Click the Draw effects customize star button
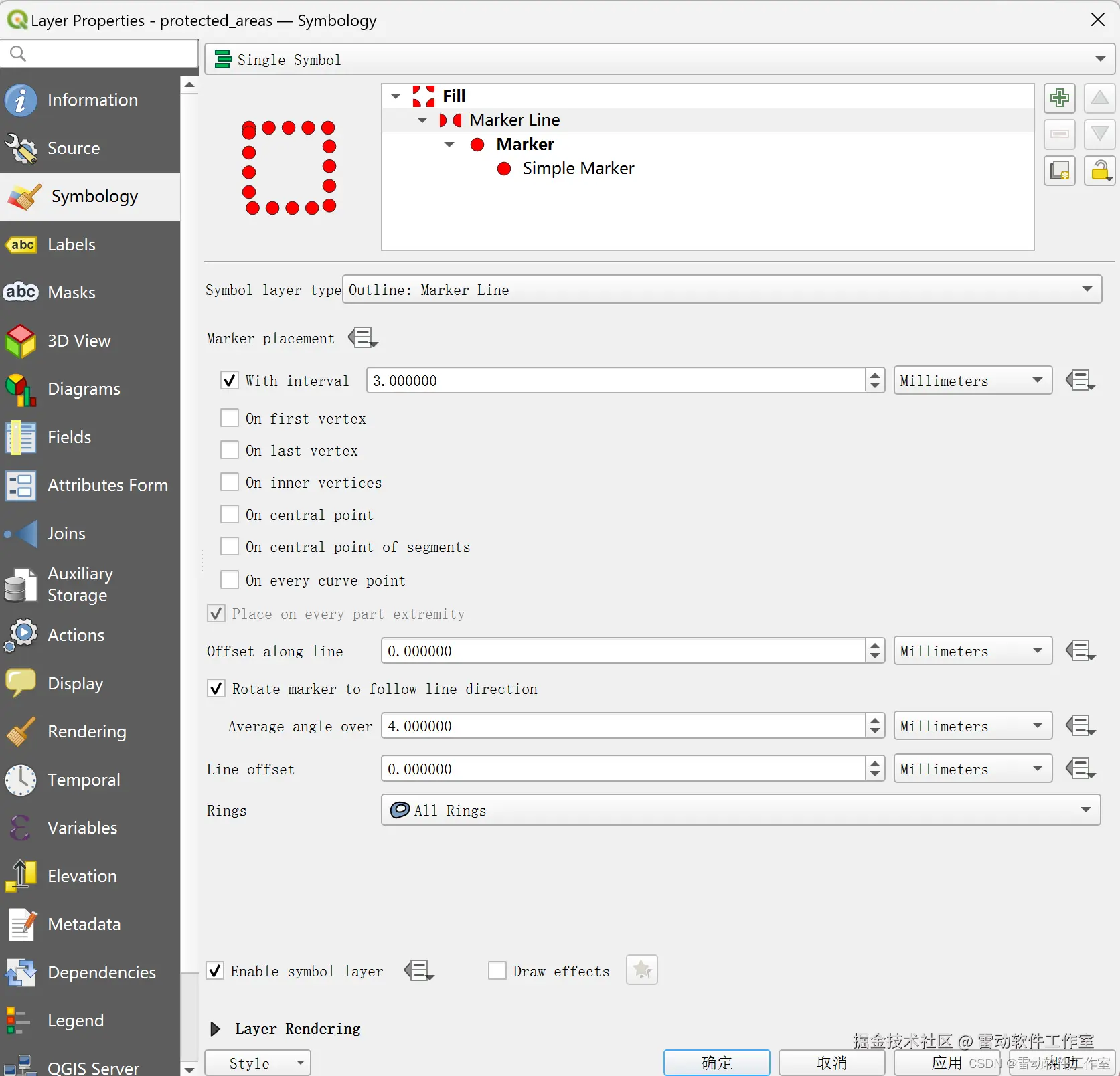Image resolution: width=1120 pixels, height=1076 pixels. point(642,970)
